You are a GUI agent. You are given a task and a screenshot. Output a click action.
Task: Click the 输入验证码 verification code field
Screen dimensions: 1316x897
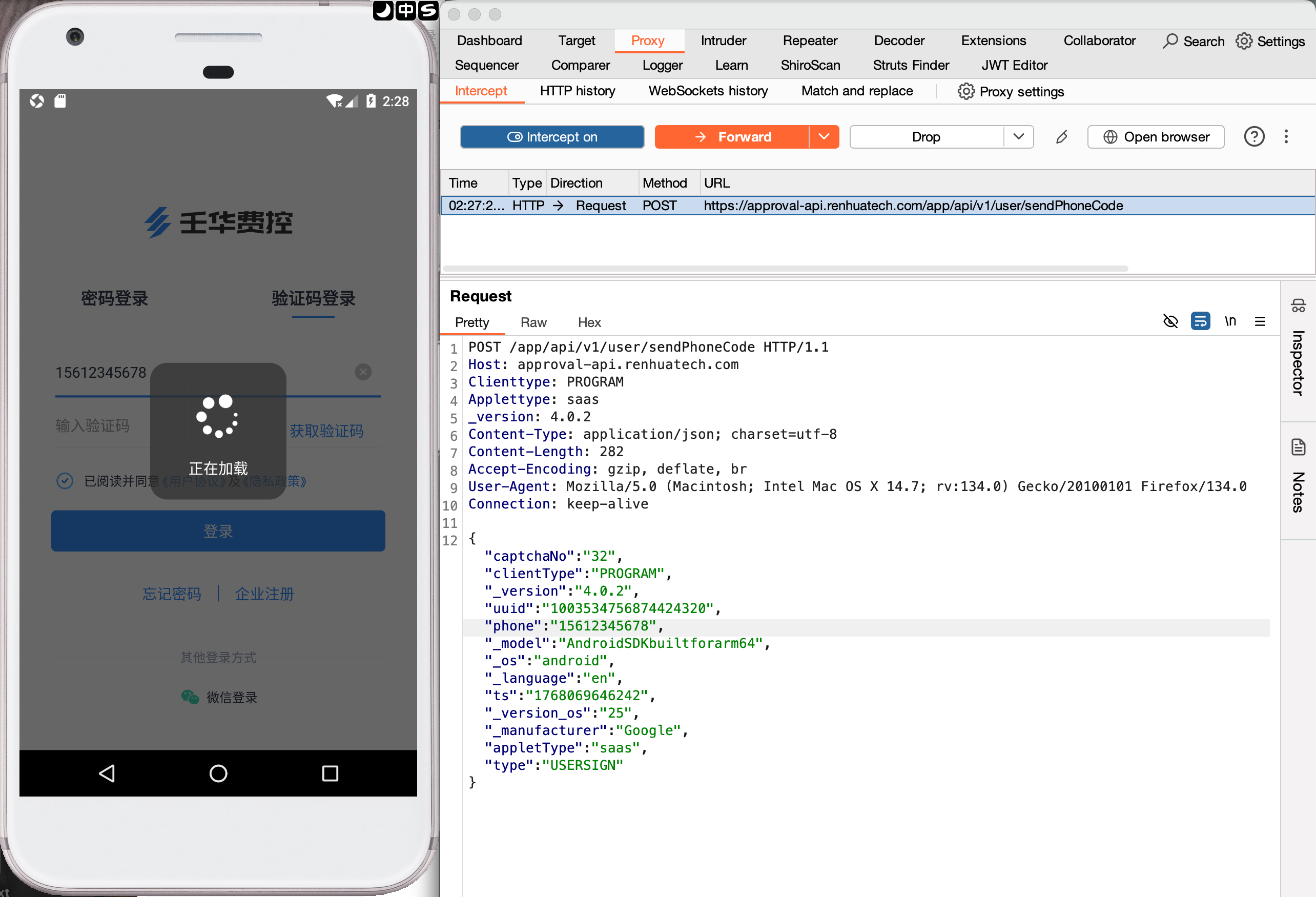[x=167, y=426]
